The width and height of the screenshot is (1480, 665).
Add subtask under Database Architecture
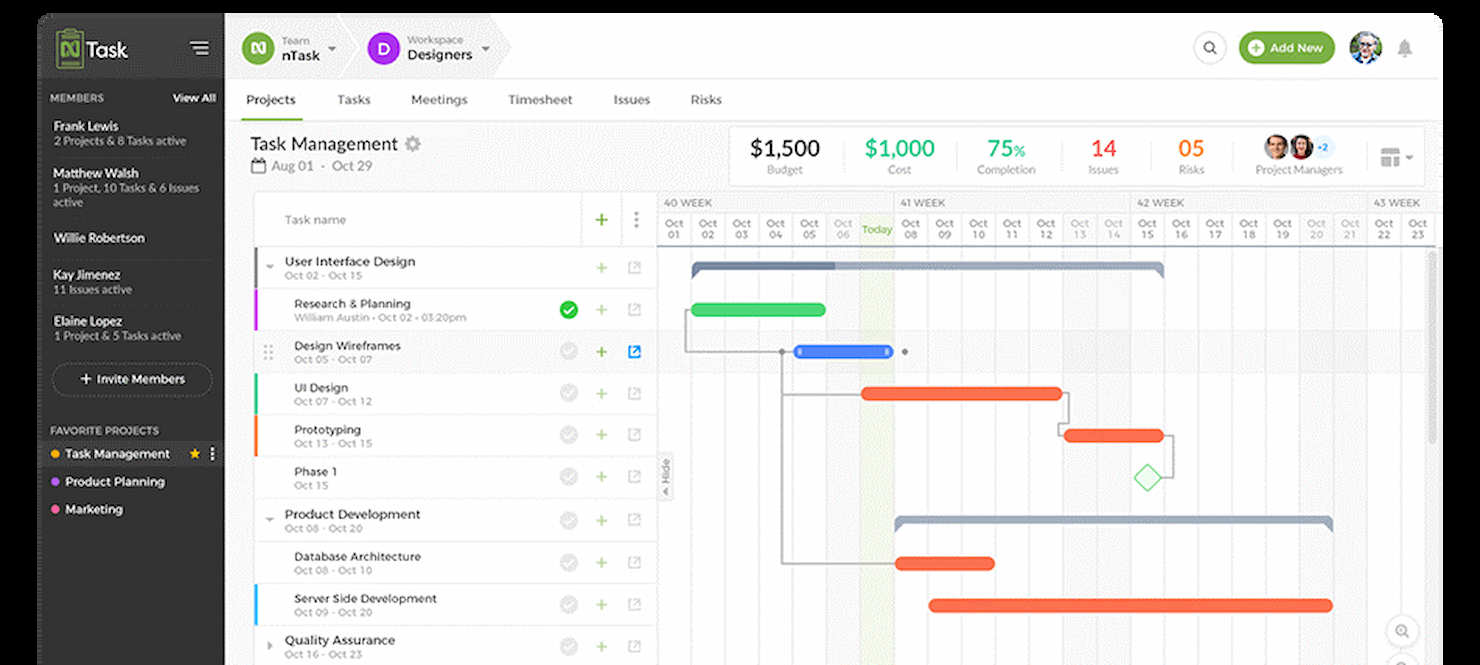601,563
